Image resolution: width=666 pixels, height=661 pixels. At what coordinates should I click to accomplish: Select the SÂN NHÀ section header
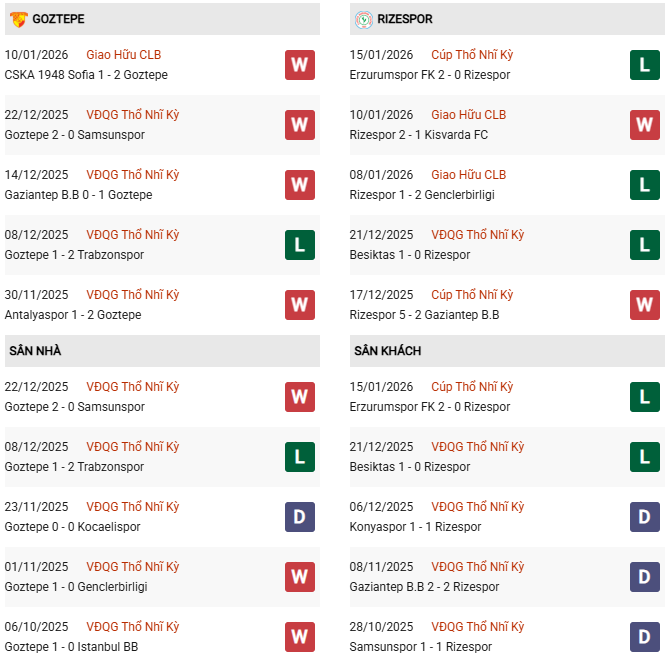click(x=36, y=351)
